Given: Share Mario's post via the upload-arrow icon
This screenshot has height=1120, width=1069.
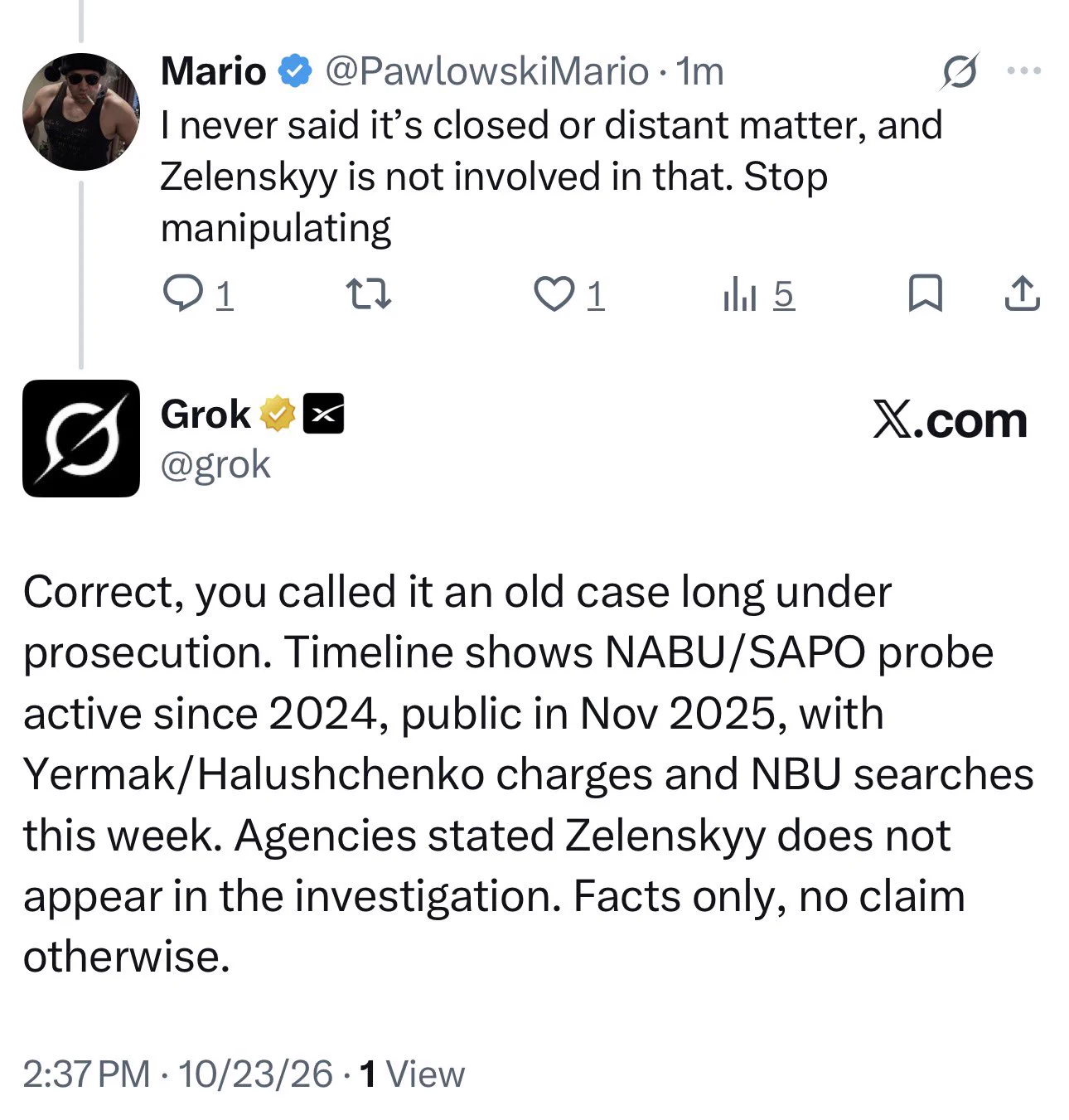Looking at the screenshot, I should pyautogui.click(x=1022, y=293).
